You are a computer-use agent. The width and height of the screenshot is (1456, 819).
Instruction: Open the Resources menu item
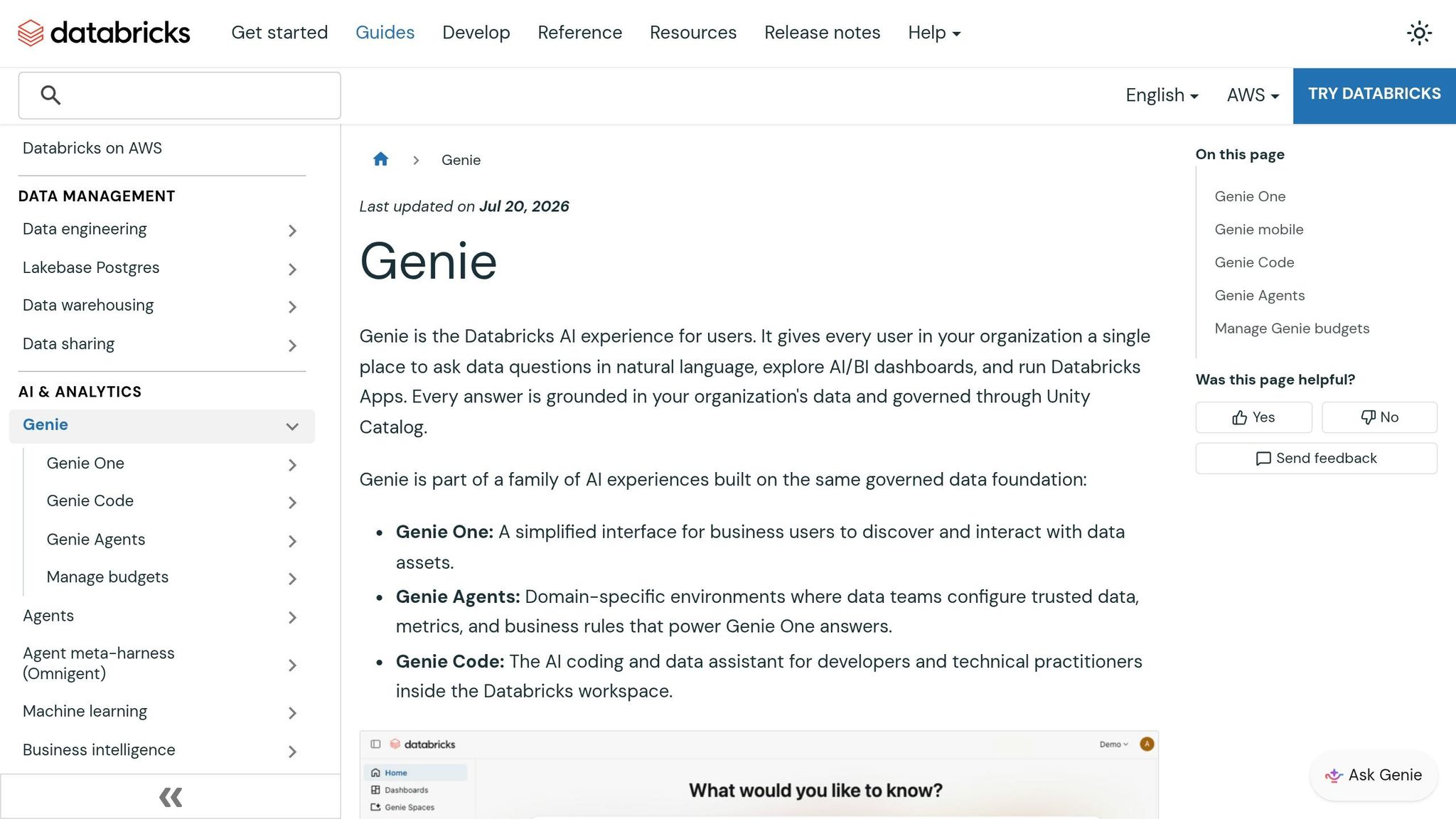[x=693, y=33]
